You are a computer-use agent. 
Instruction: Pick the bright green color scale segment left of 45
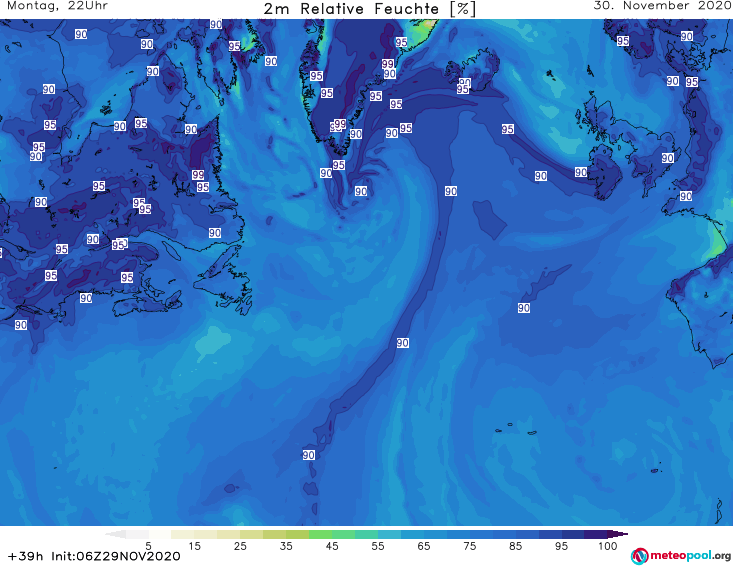click(x=320, y=534)
